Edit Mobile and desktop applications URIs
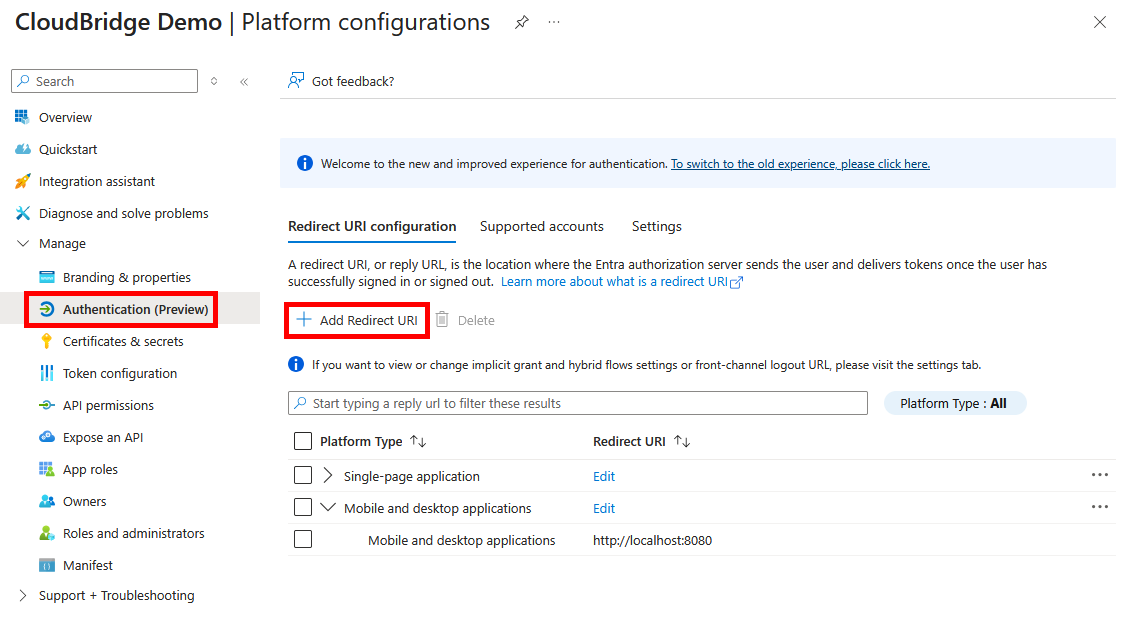 click(x=604, y=508)
